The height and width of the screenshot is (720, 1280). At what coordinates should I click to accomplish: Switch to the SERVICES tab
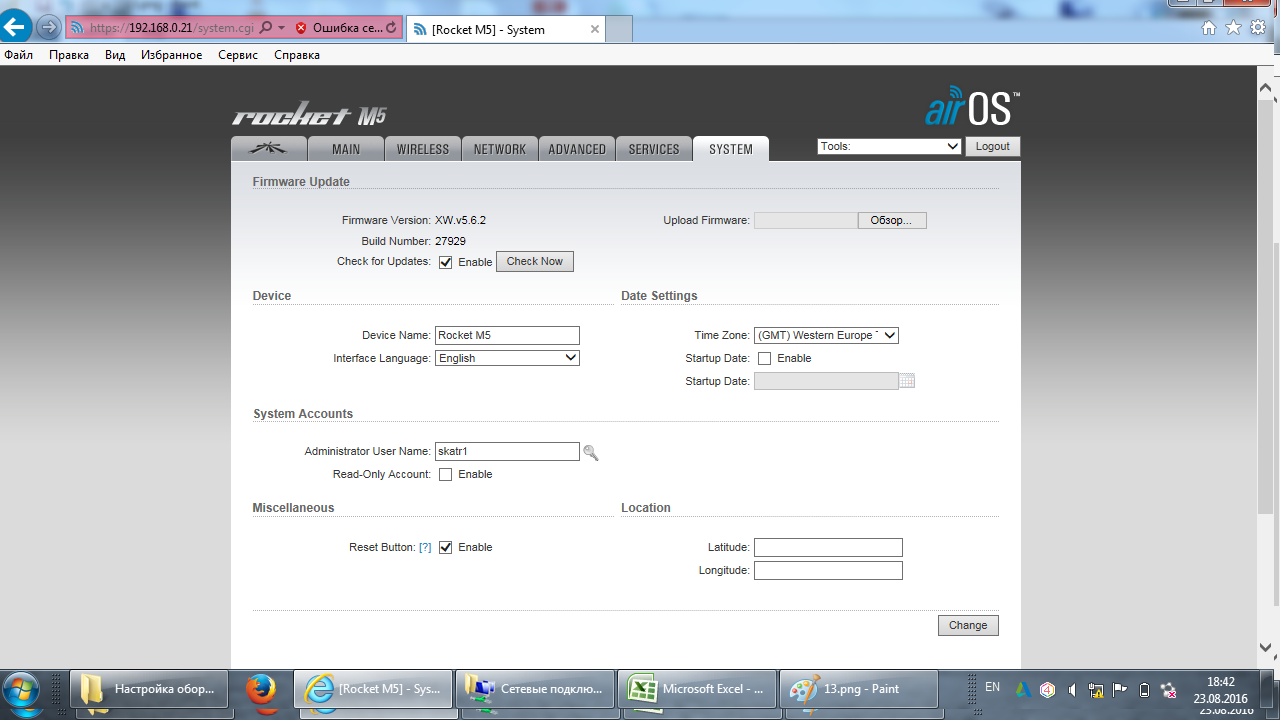pos(654,149)
